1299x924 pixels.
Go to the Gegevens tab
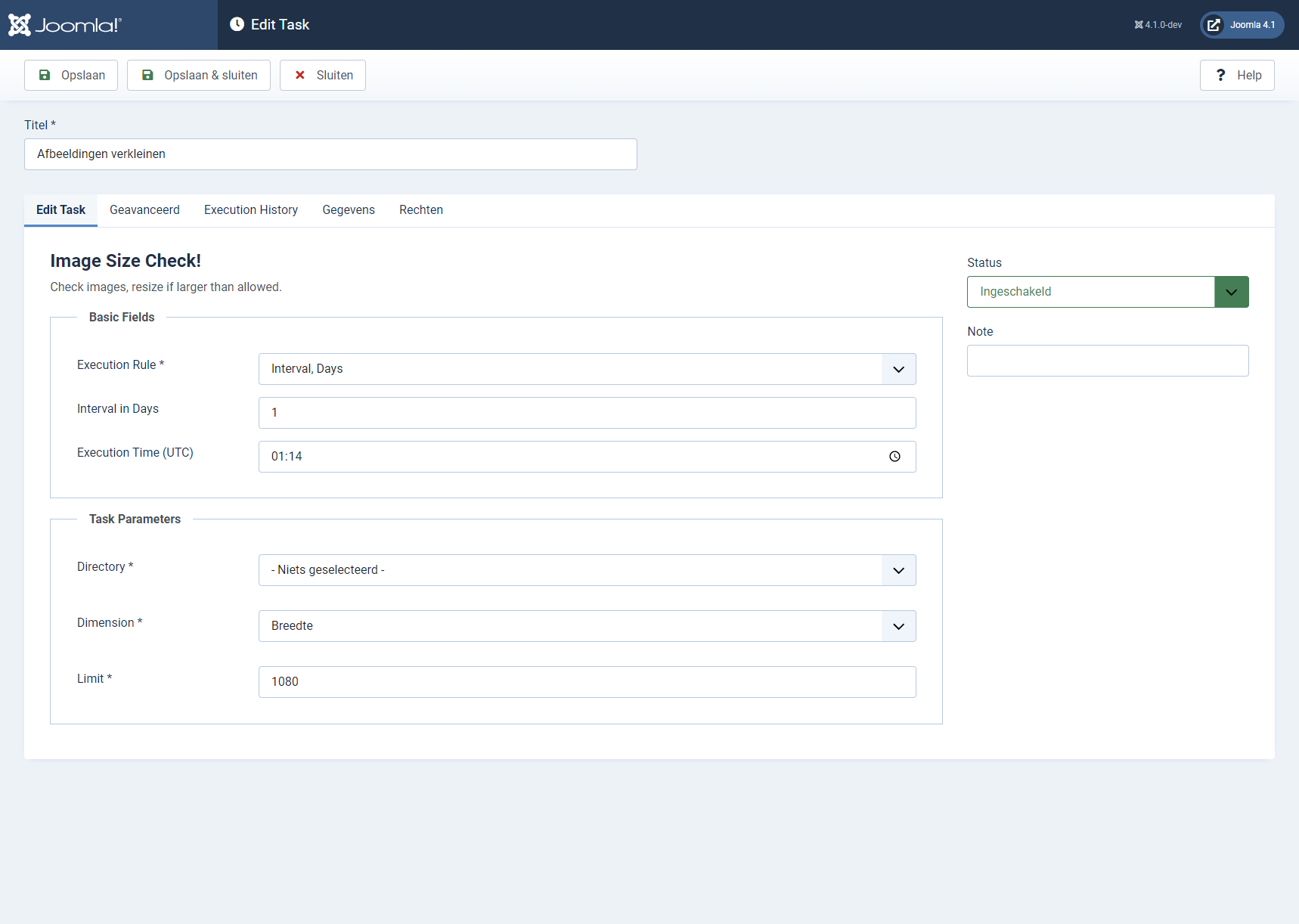point(349,210)
